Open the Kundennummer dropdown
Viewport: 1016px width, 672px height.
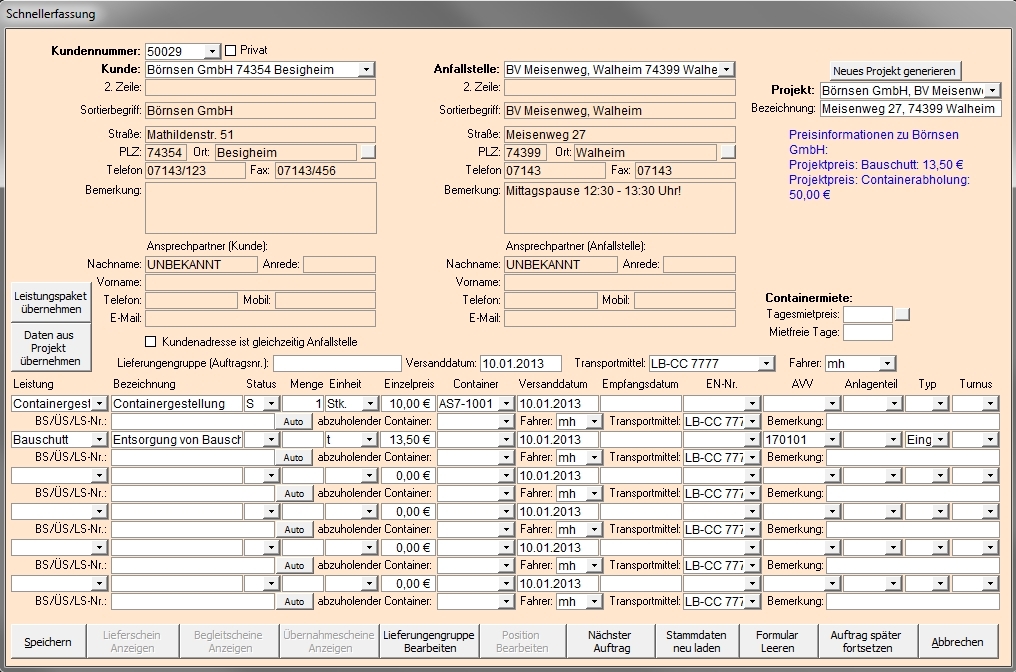click(x=212, y=51)
